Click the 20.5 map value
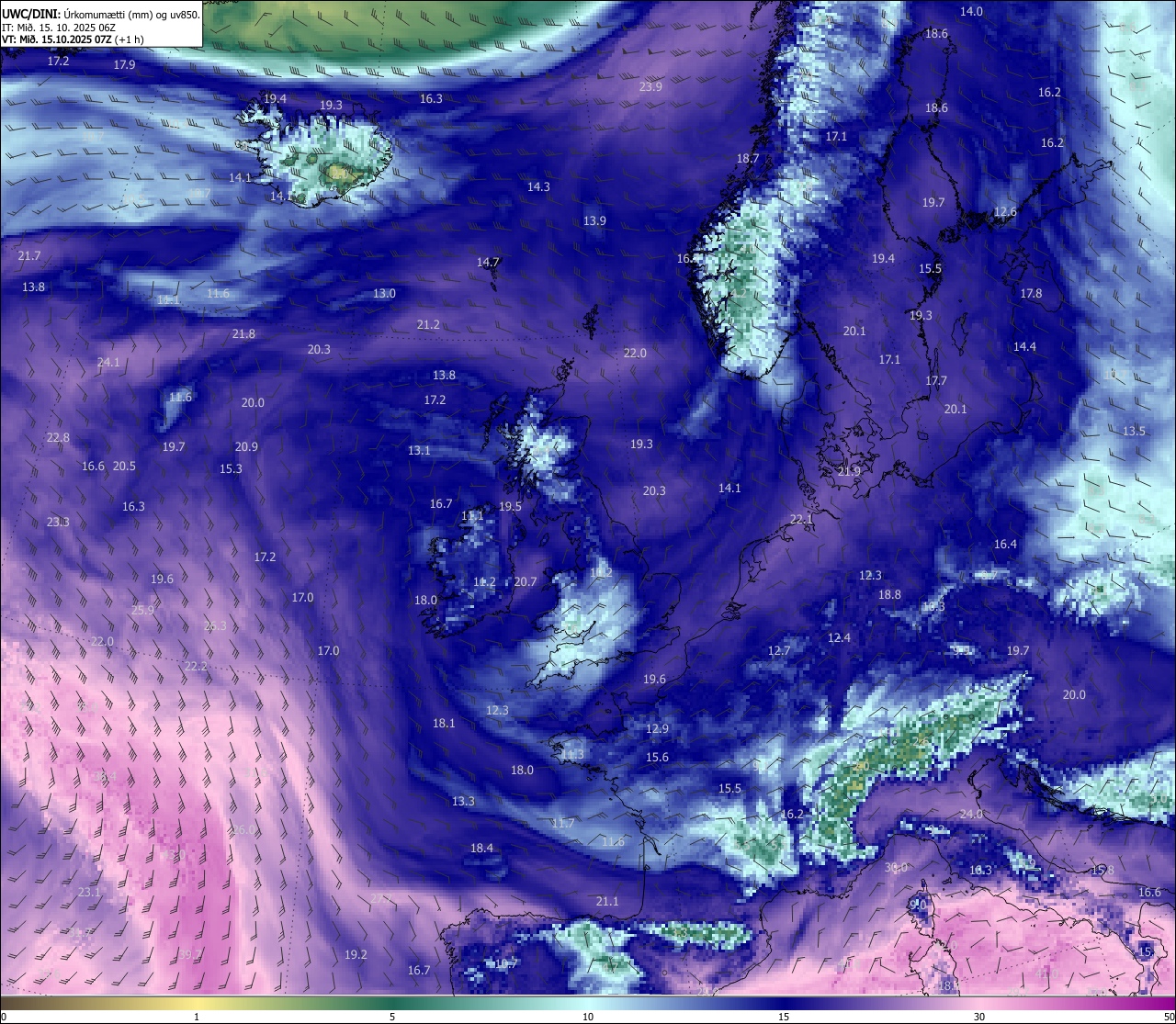1176x1024 pixels. coord(124,466)
